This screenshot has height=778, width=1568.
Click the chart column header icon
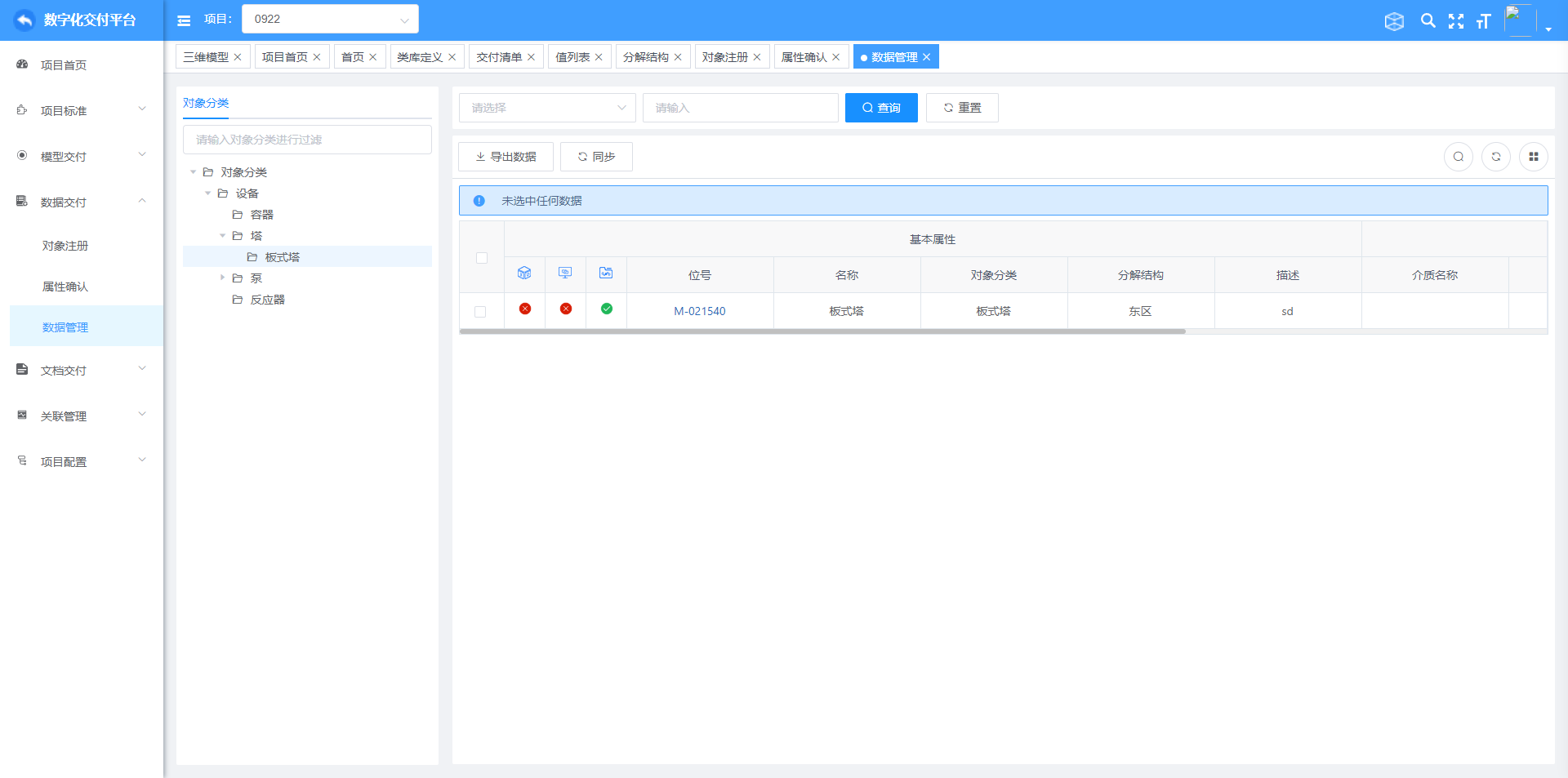coord(606,273)
